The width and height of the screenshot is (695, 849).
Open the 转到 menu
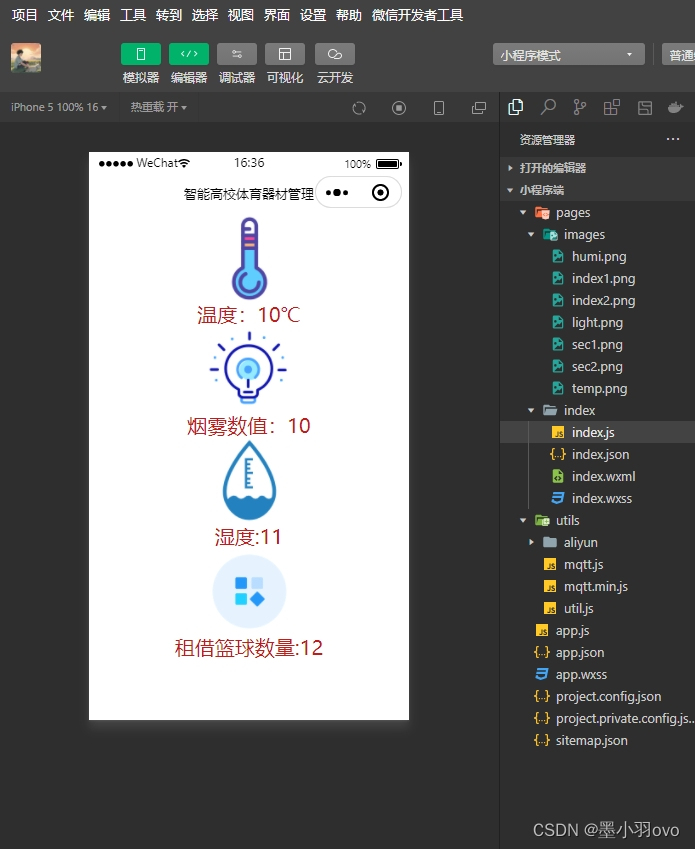(169, 15)
